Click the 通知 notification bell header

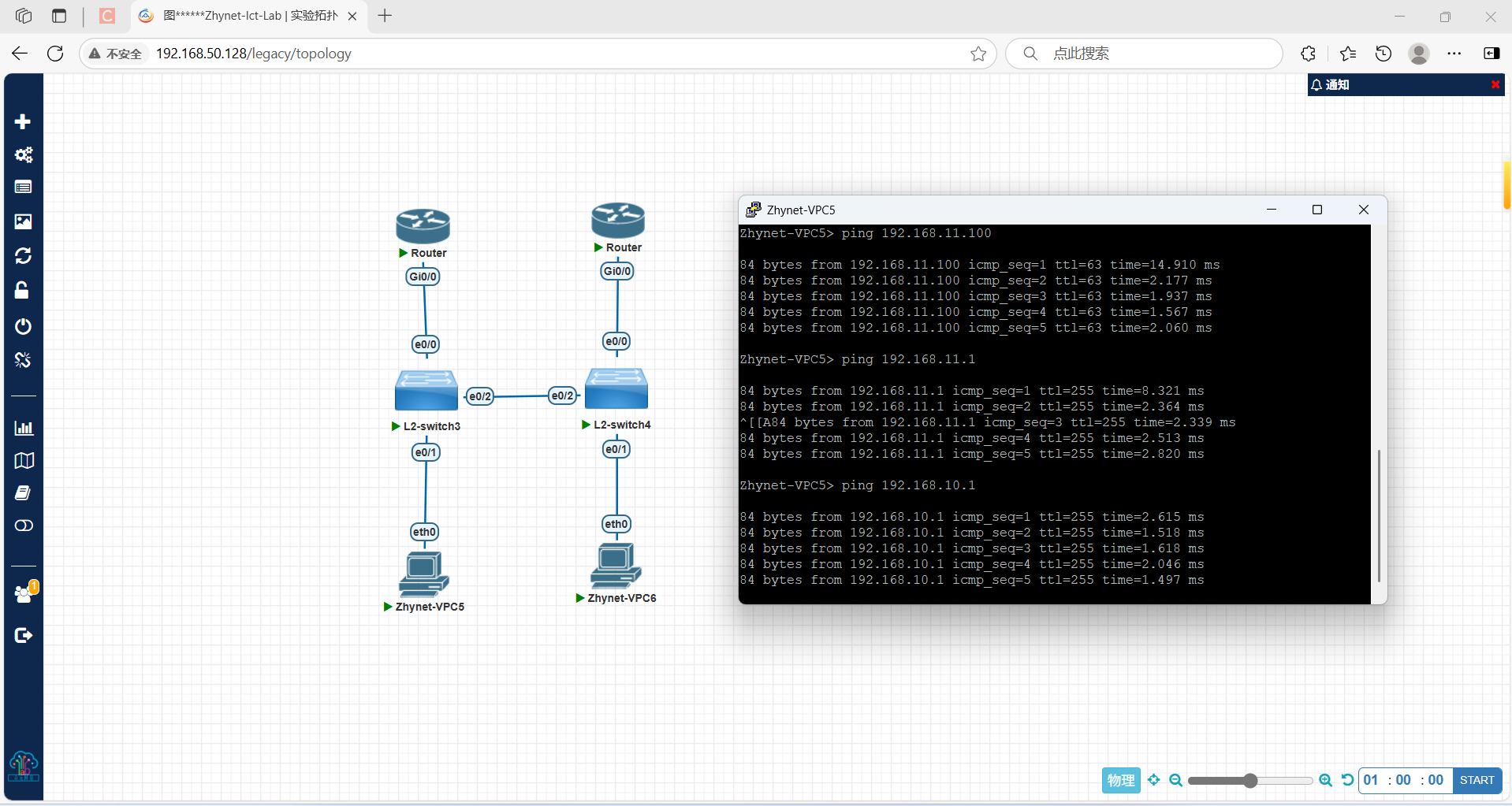1330,84
